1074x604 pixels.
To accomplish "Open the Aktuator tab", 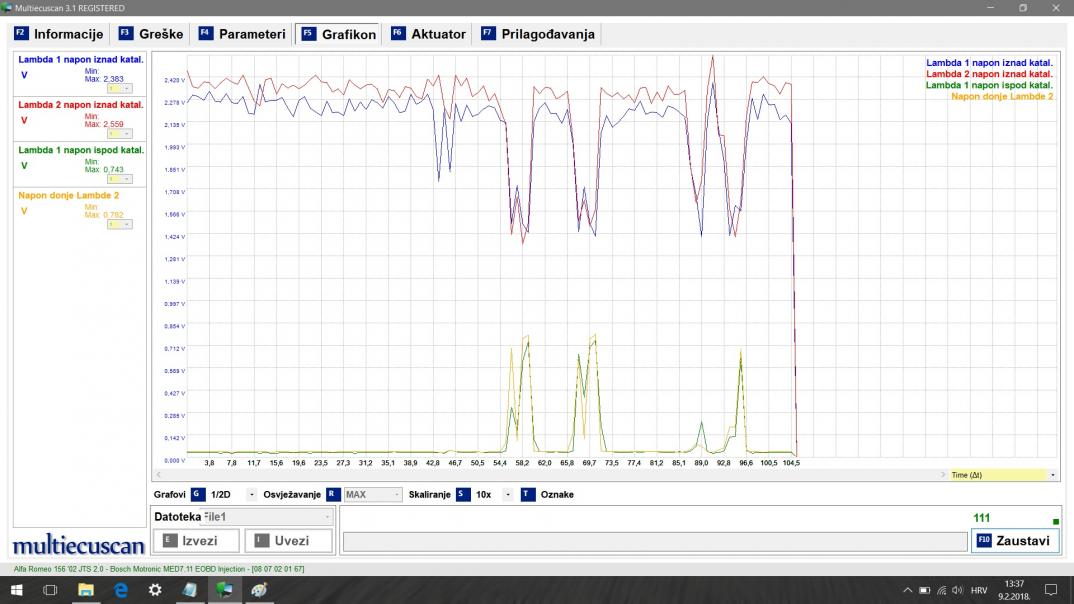I will coord(429,34).
